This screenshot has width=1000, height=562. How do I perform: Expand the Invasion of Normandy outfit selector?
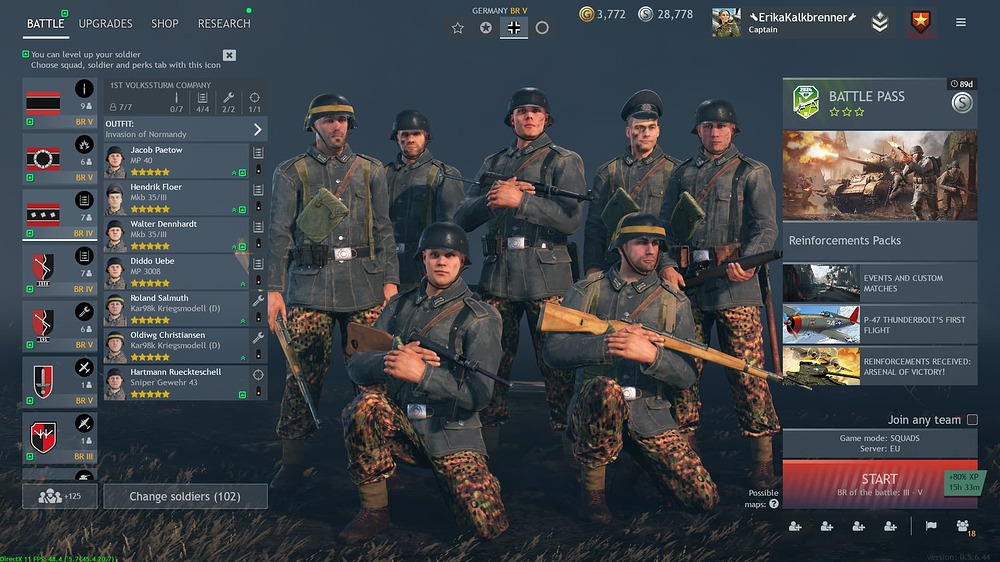[x=185, y=129]
